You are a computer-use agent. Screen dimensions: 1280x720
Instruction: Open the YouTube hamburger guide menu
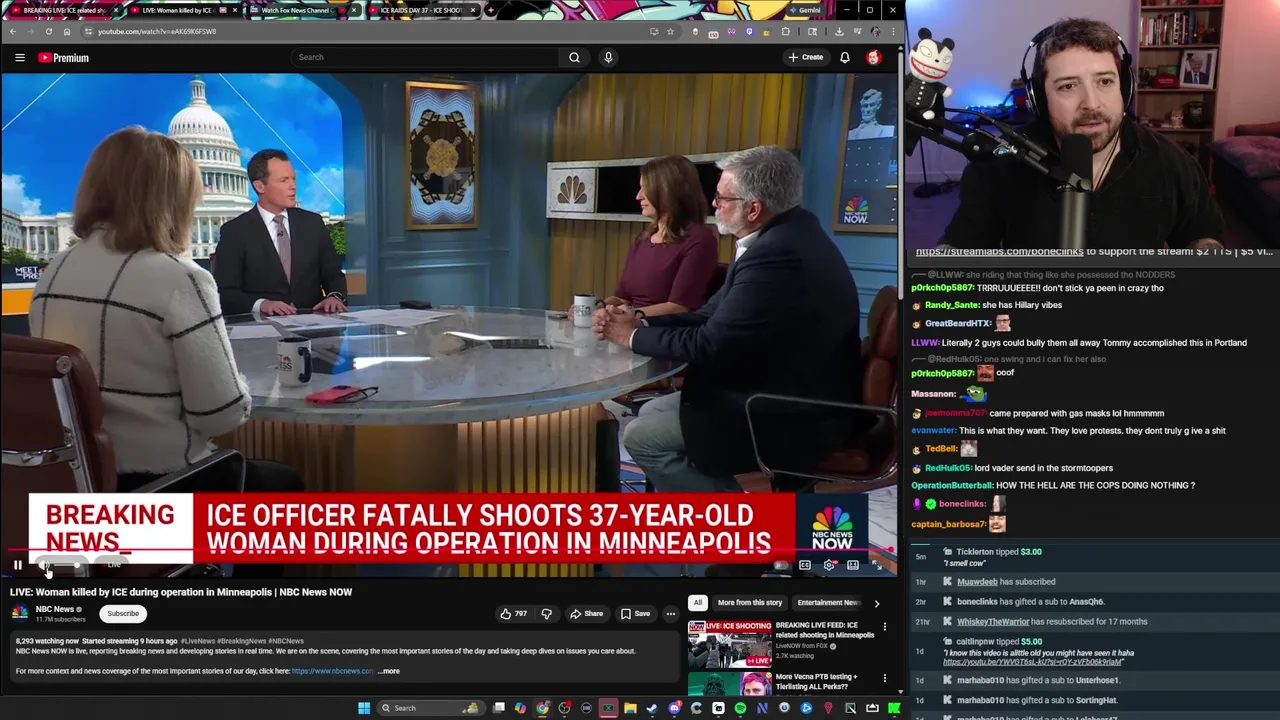point(19,58)
